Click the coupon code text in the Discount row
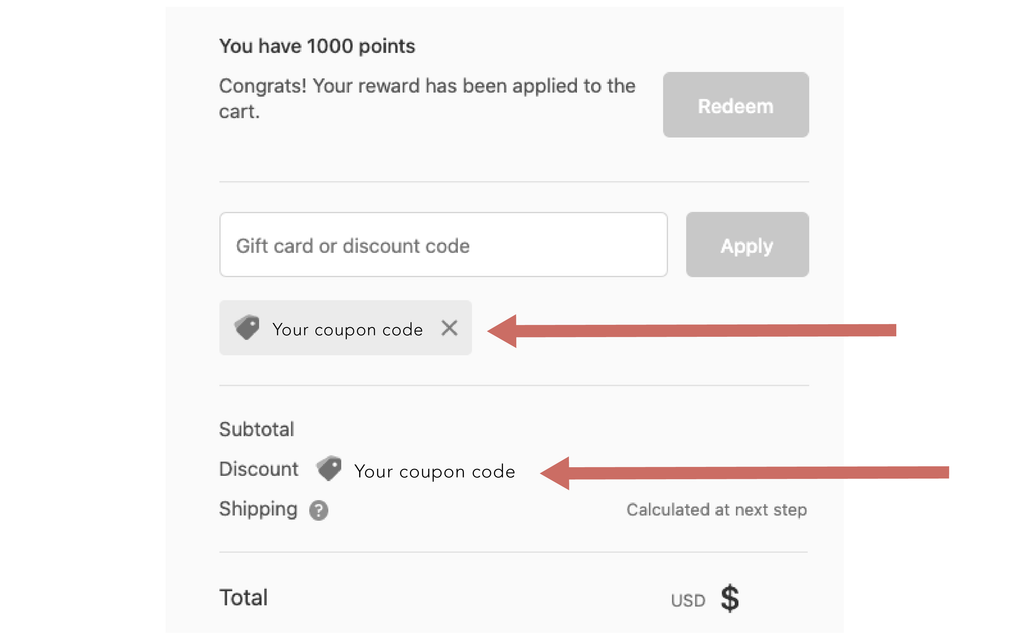Image resolution: width=1024 pixels, height=633 pixels. pyautogui.click(x=434, y=471)
